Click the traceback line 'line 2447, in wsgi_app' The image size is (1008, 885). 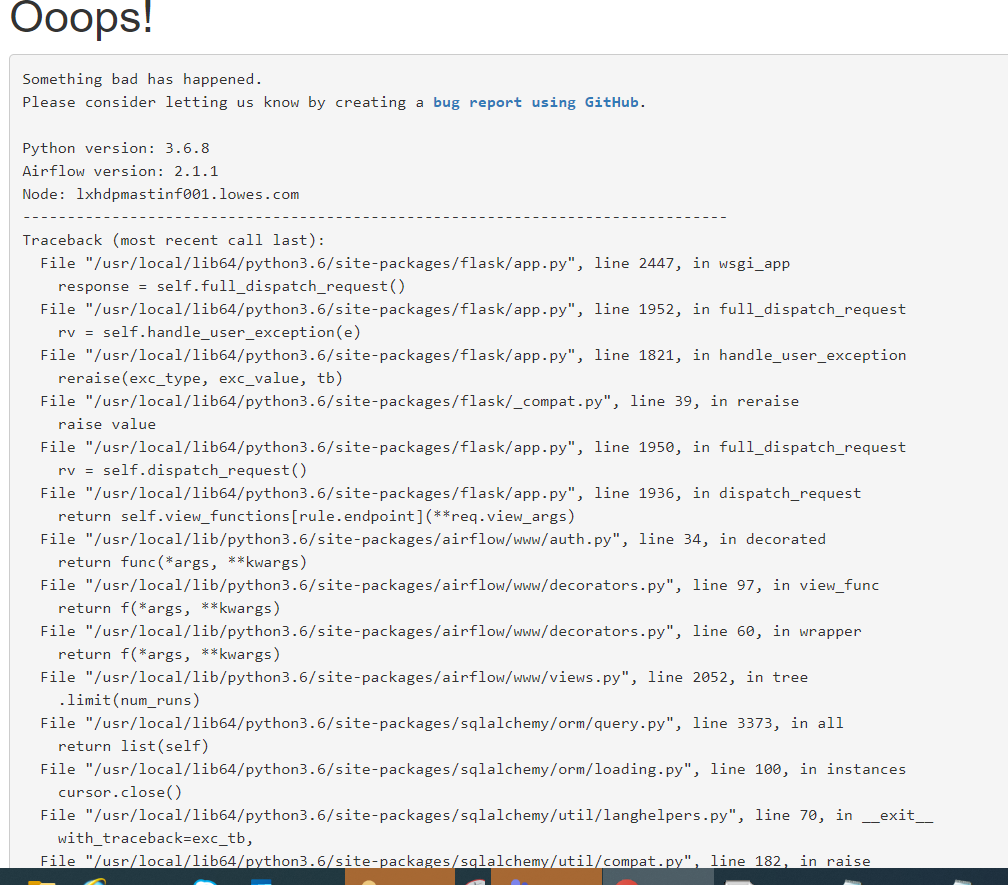pos(415,264)
